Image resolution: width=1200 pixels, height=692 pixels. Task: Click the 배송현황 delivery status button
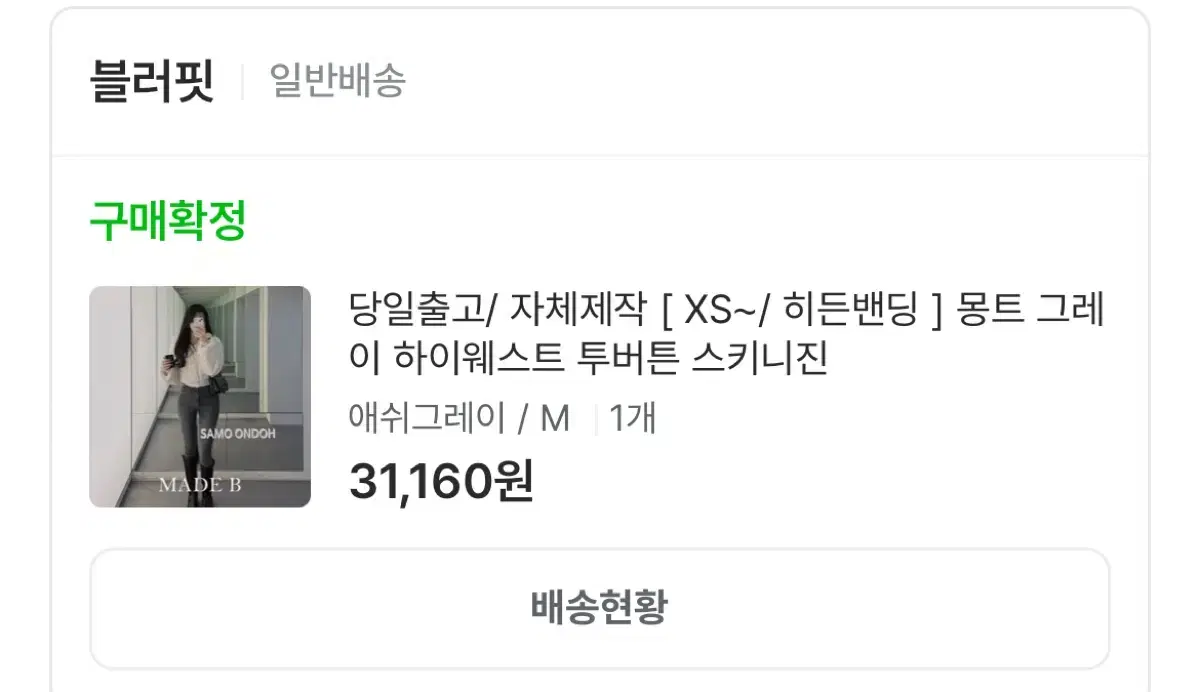pos(600,608)
